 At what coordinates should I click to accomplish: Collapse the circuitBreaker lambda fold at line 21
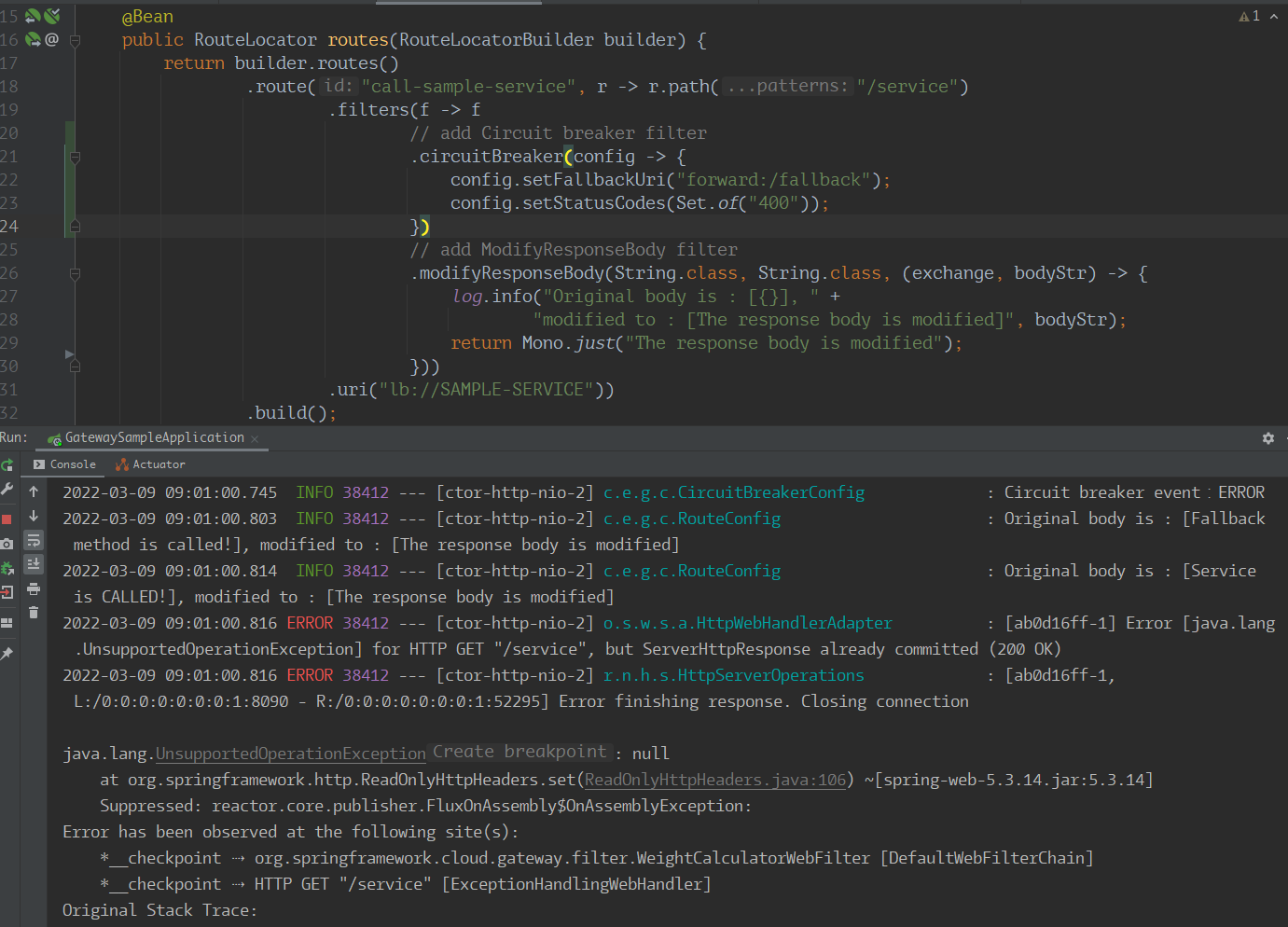point(76,157)
